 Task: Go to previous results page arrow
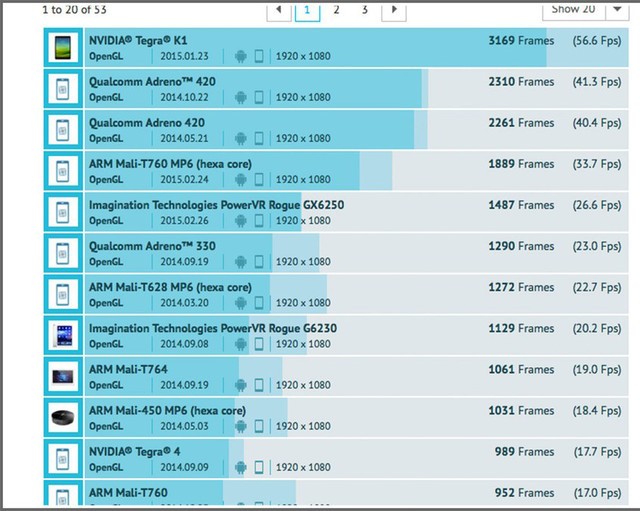(279, 11)
